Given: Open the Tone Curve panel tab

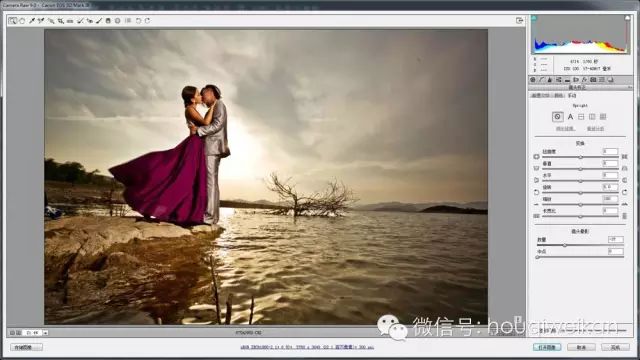Looking at the screenshot, I should coord(541,80).
